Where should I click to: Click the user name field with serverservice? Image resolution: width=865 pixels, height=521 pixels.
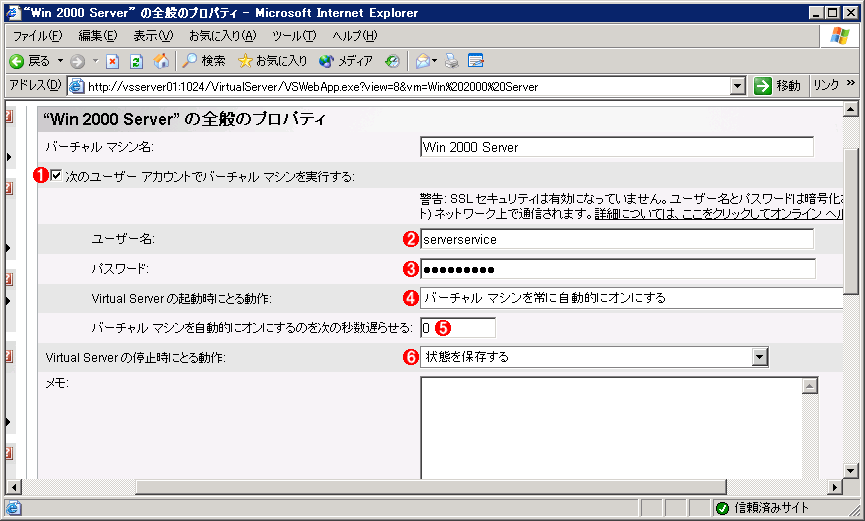coord(617,239)
